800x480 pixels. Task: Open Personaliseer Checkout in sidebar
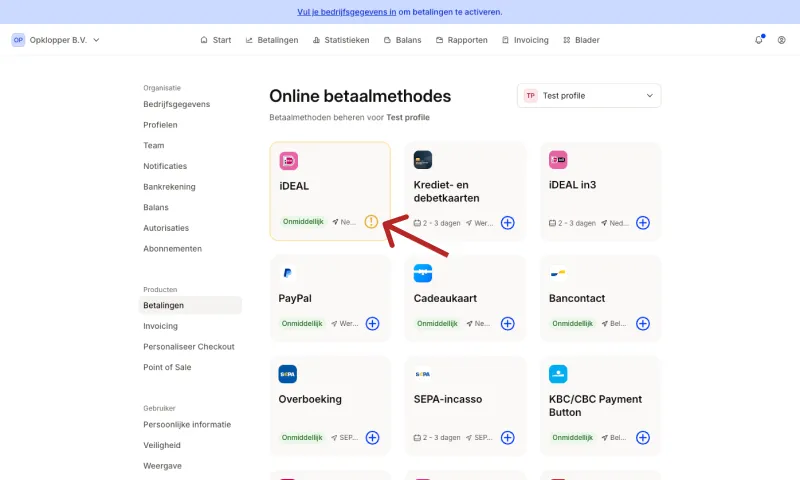[x=189, y=346]
